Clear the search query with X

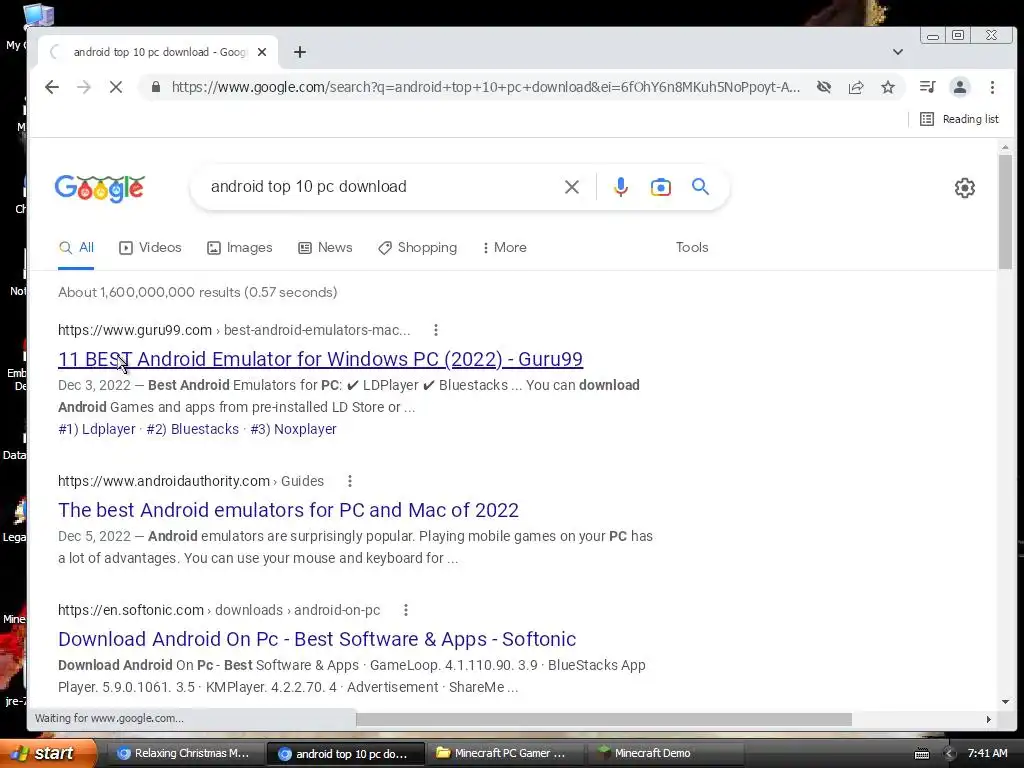(571, 187)
